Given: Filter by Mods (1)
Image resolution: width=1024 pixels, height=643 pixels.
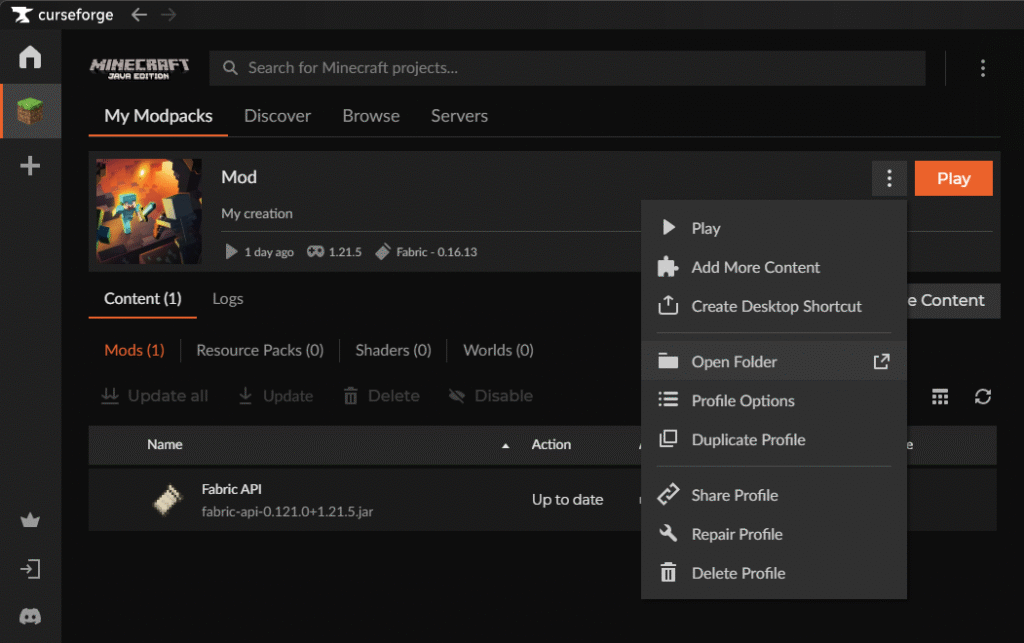Looking at the screenshot, I should click(135, 351).
